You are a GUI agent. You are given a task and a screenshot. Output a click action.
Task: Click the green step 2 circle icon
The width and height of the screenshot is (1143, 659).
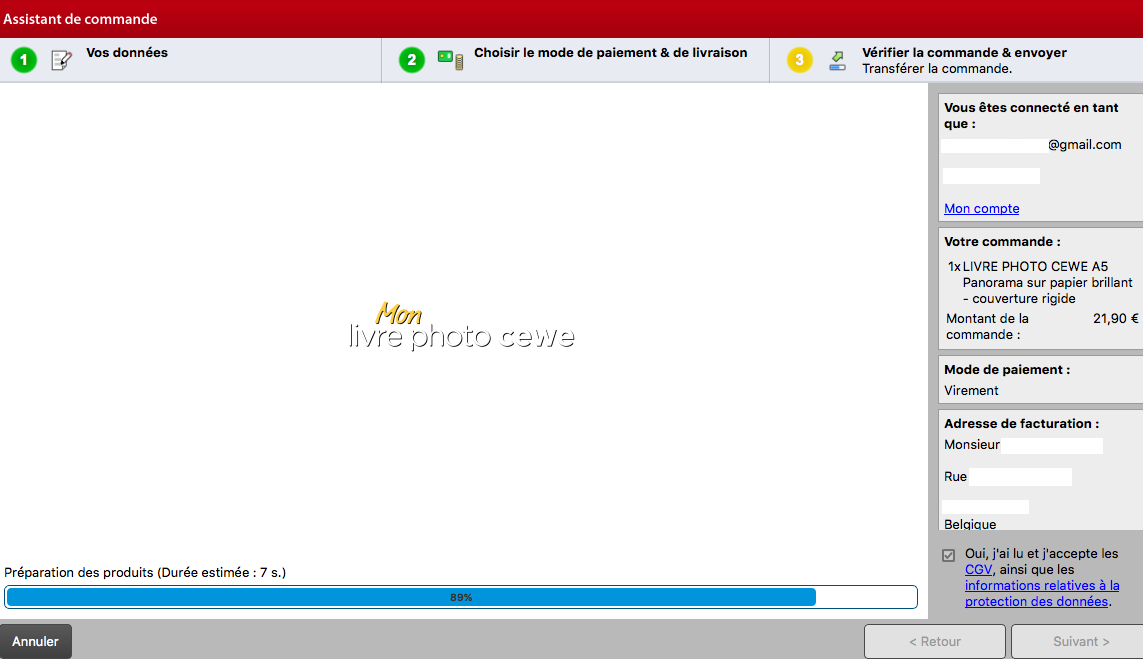412,60
